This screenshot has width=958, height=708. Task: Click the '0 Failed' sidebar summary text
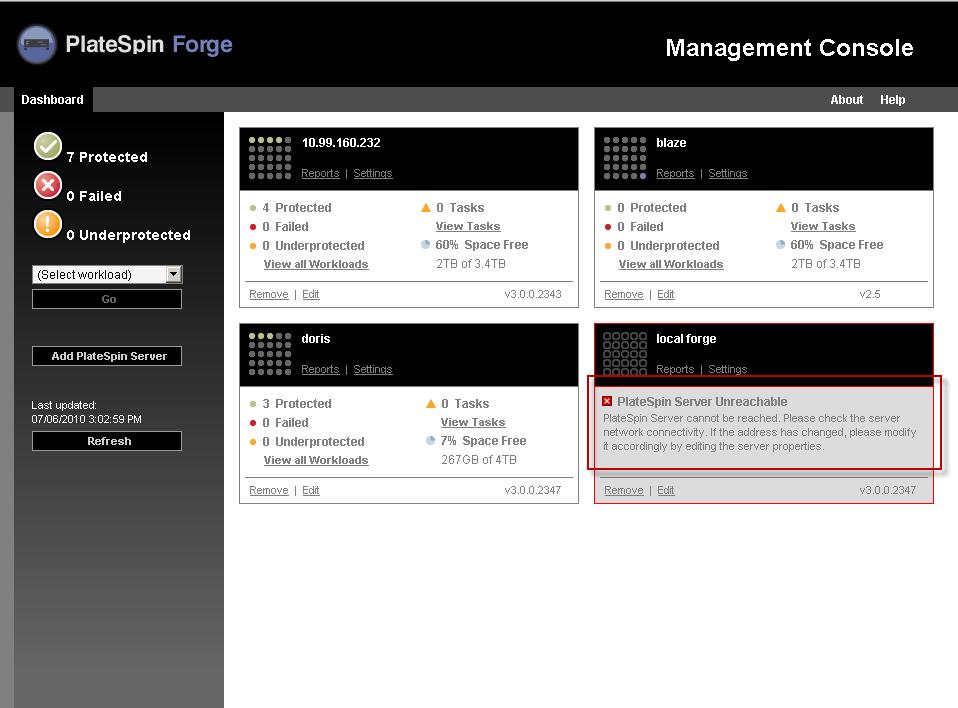point(94,196)
